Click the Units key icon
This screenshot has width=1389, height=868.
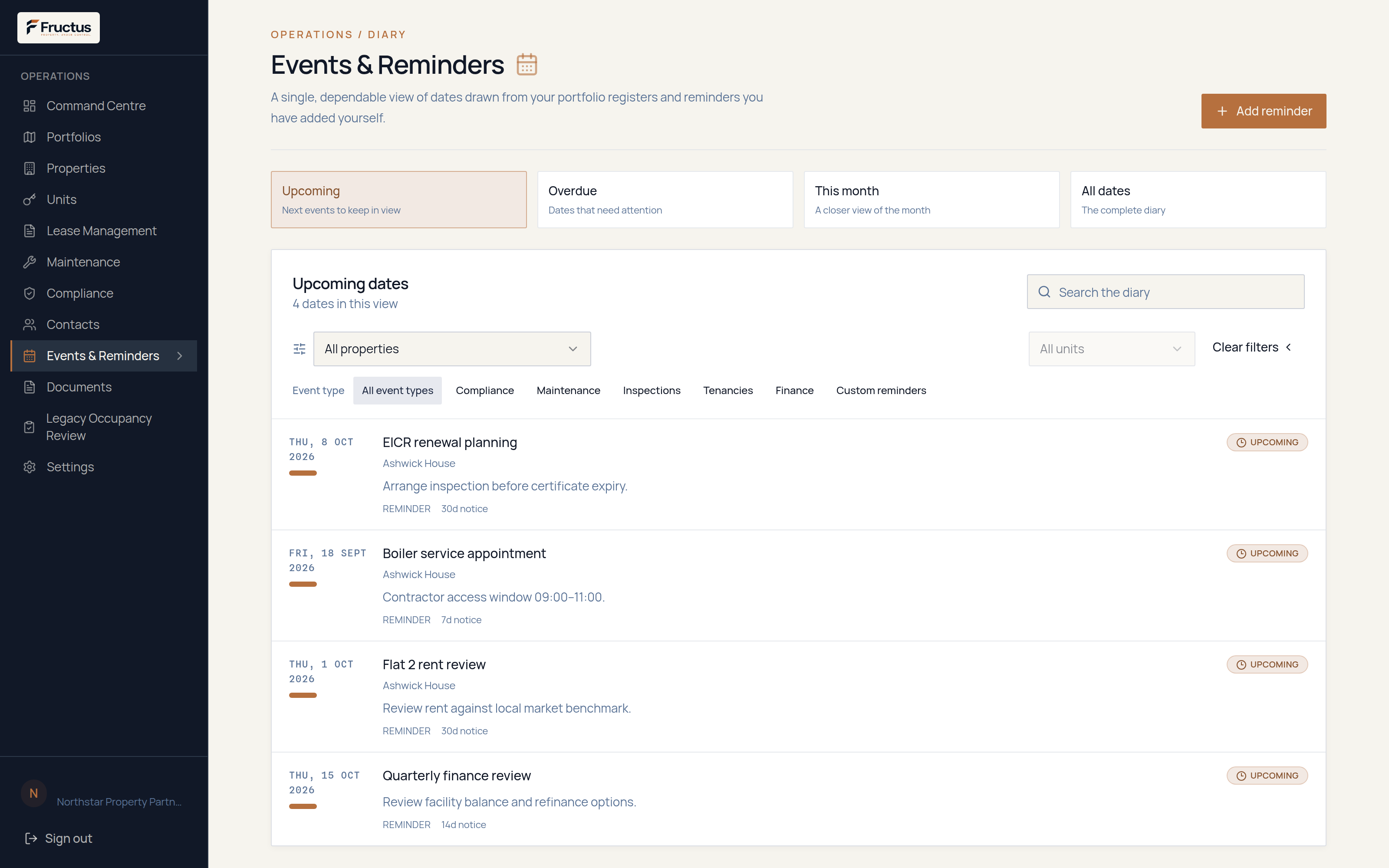29,200
